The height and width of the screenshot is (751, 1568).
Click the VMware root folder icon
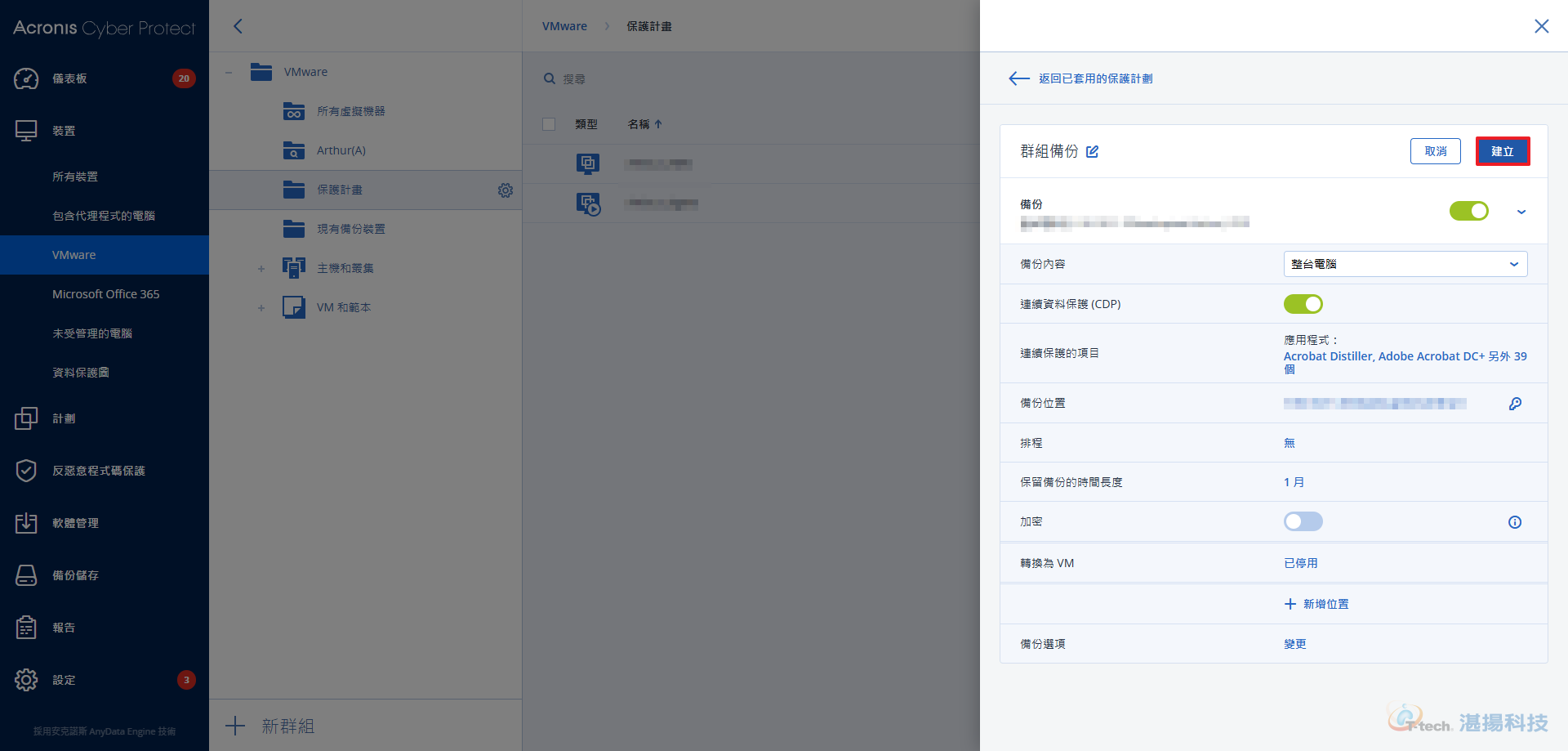(261, 72)
